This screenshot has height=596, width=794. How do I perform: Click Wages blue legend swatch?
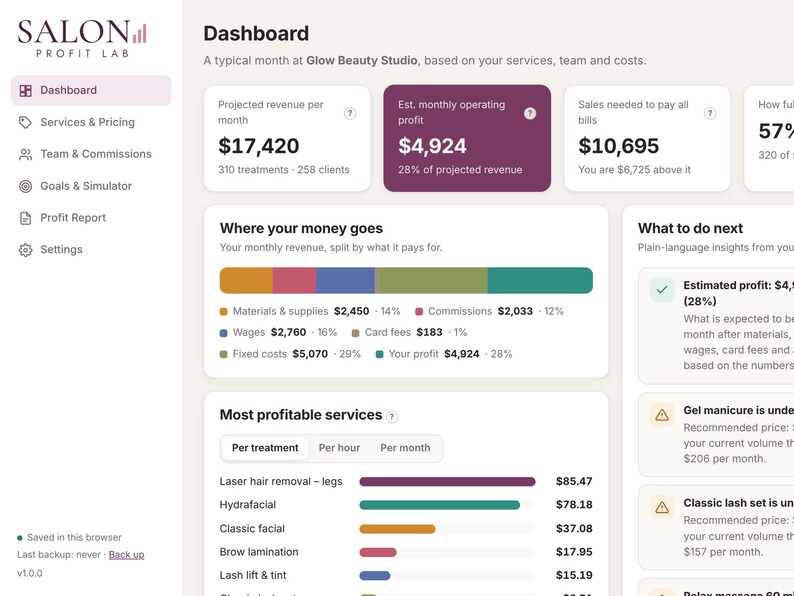(x=223, y=333)
